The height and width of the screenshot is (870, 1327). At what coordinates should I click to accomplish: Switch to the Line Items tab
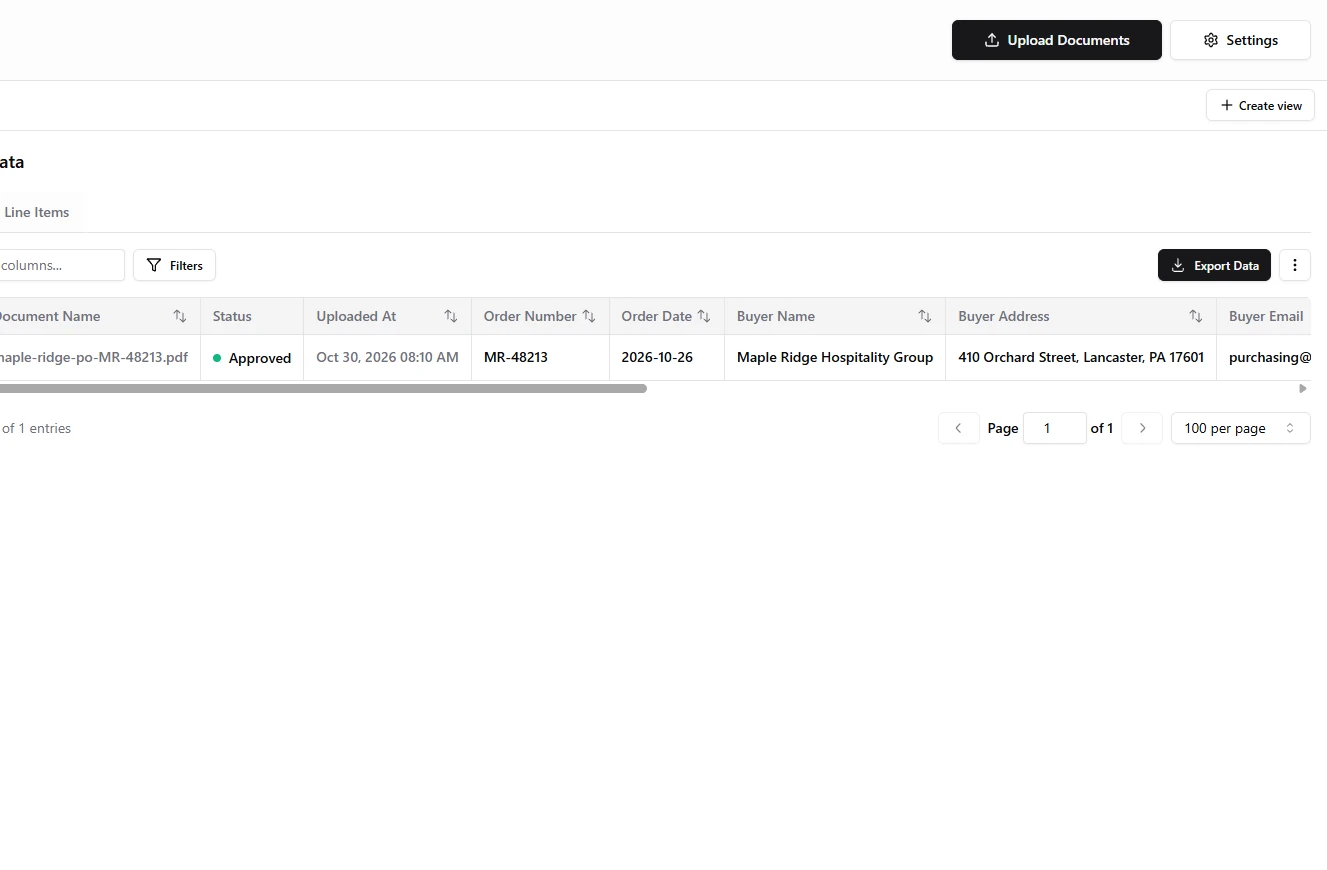coord(37,212)
